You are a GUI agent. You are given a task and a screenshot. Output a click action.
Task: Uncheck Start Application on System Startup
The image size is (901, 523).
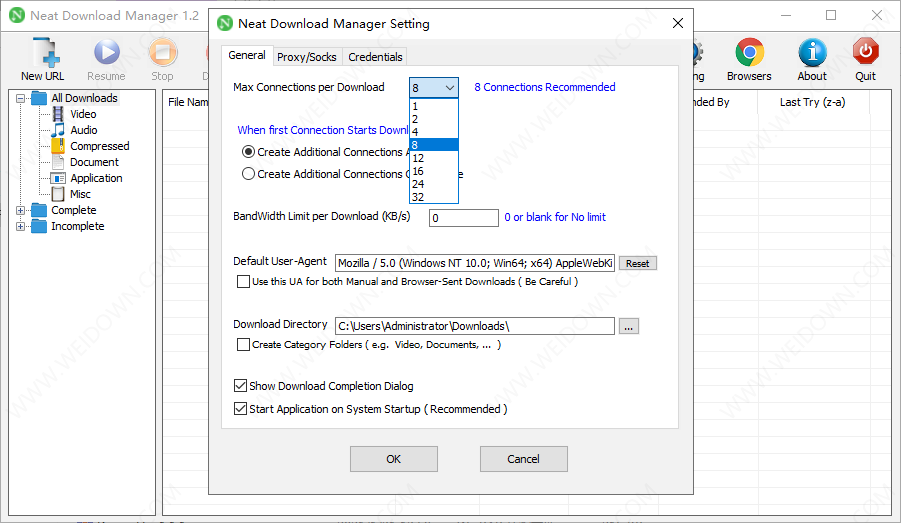tap(241, 409)
